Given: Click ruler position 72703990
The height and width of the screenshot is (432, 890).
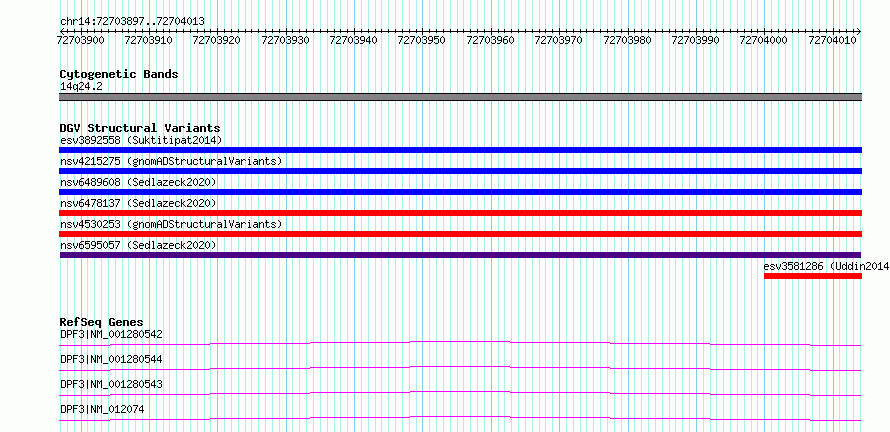Looking at the screenshot, I should coord(695,40).
